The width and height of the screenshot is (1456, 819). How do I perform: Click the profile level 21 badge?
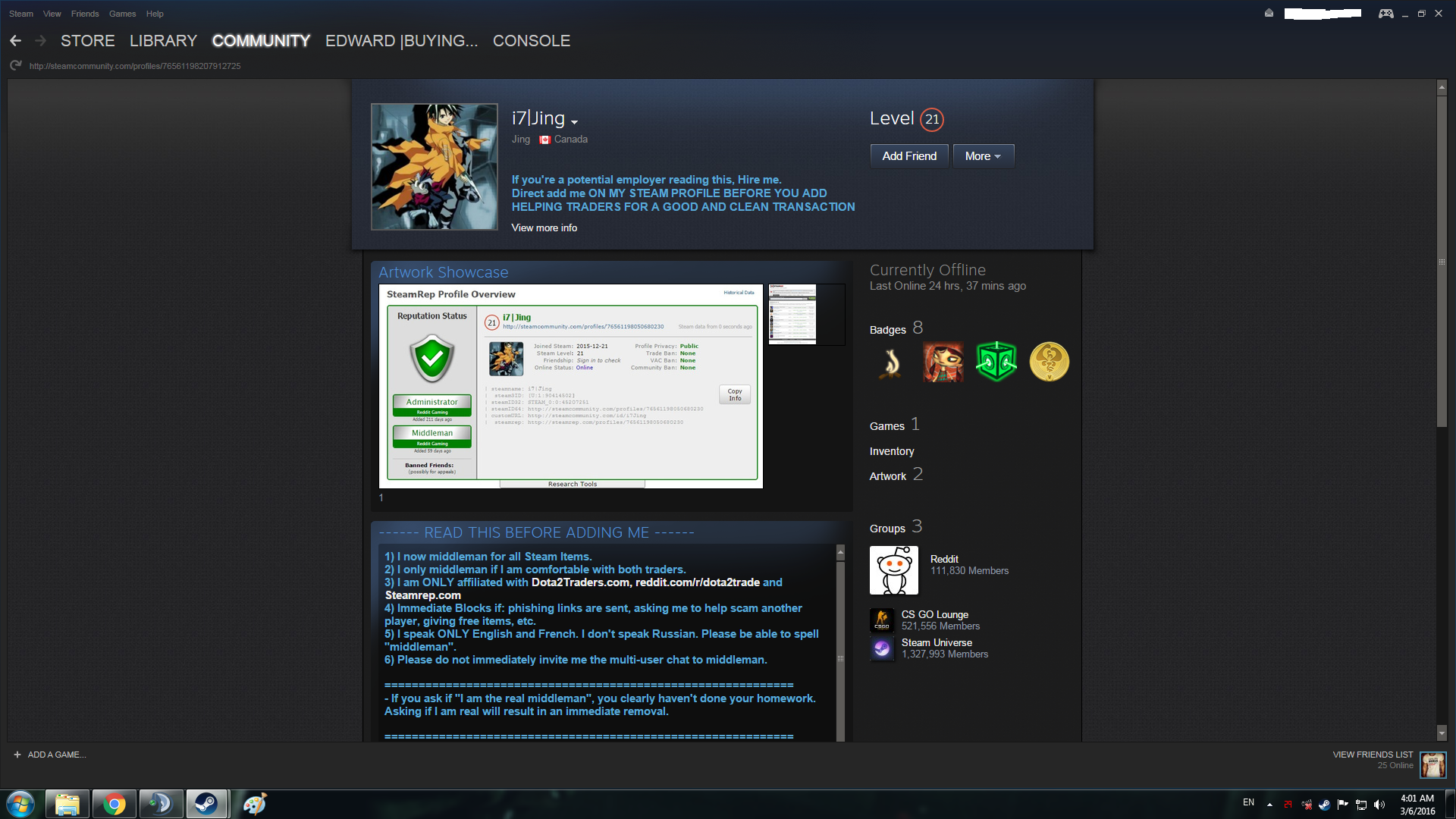click(x=931, y=119)
